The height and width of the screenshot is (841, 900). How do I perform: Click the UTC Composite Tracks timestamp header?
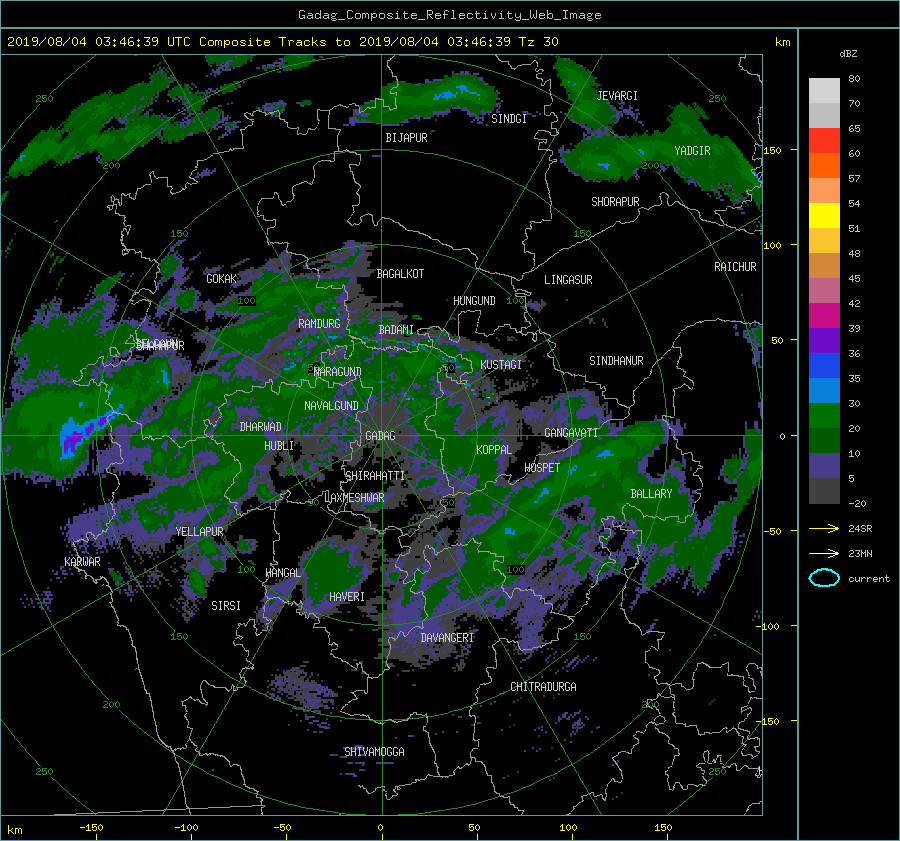point(282,42)
